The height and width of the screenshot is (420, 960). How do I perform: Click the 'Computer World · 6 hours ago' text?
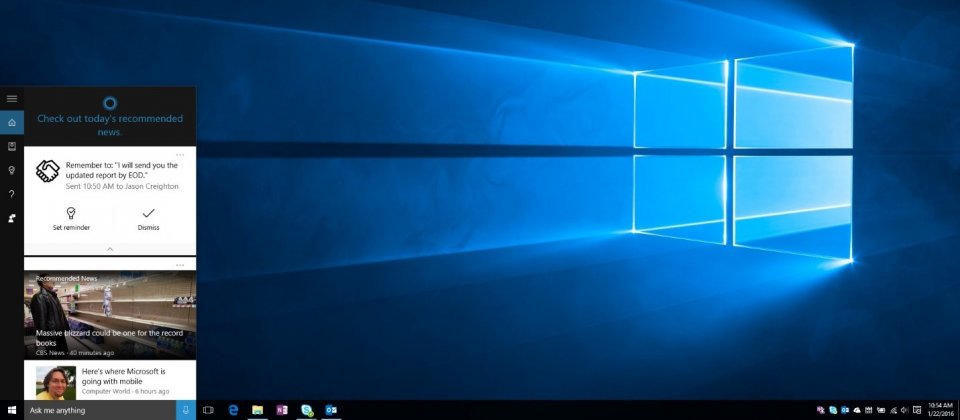(x=125, y=391)
